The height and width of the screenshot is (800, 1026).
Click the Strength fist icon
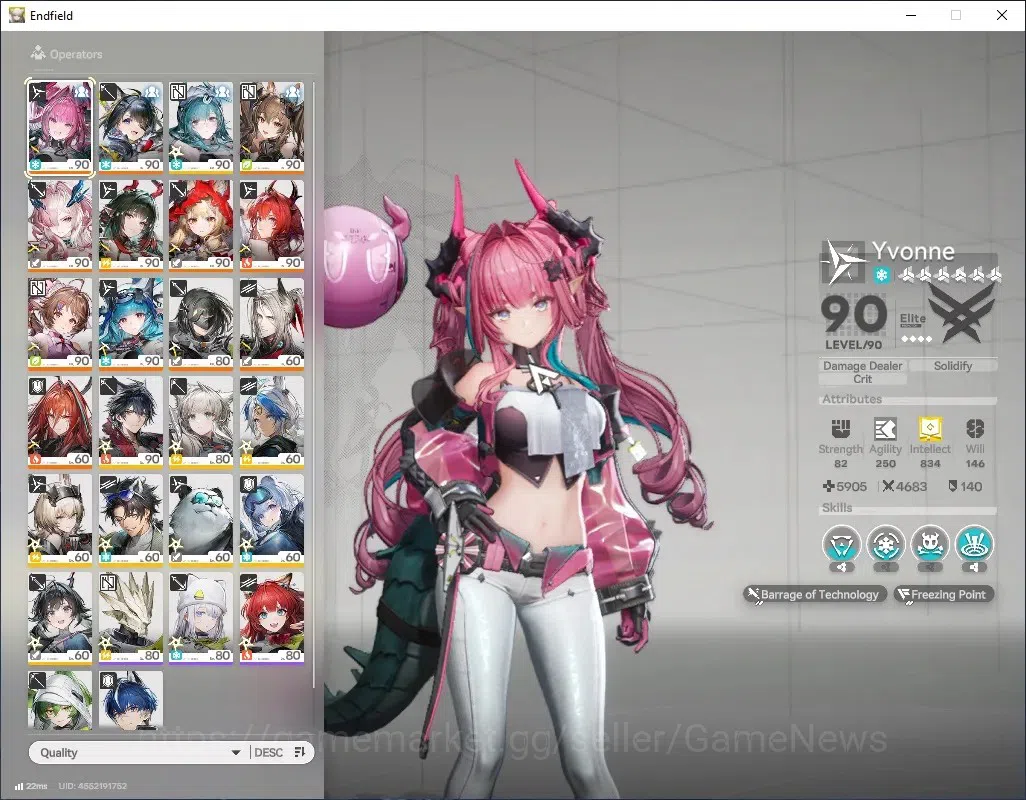click(x=841, y=428)
